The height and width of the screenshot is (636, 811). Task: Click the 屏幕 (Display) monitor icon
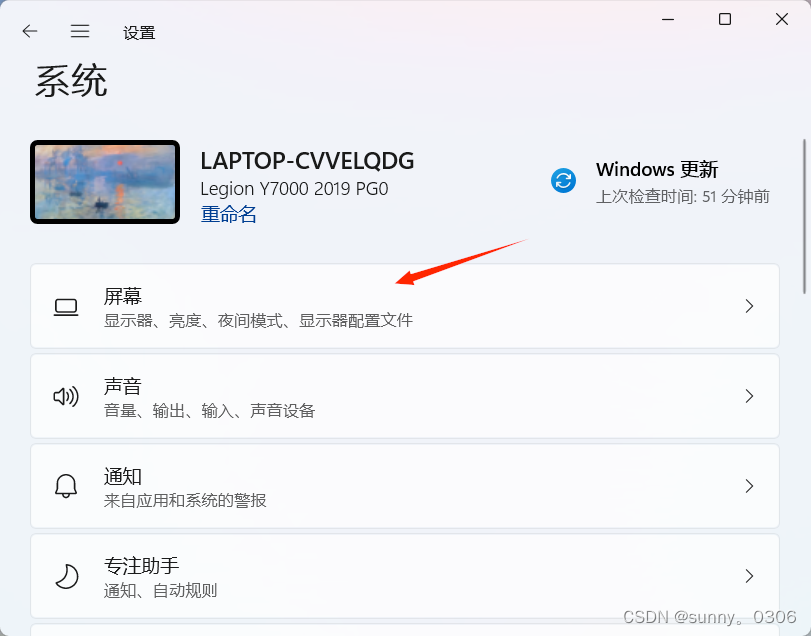tap(65, 306)
